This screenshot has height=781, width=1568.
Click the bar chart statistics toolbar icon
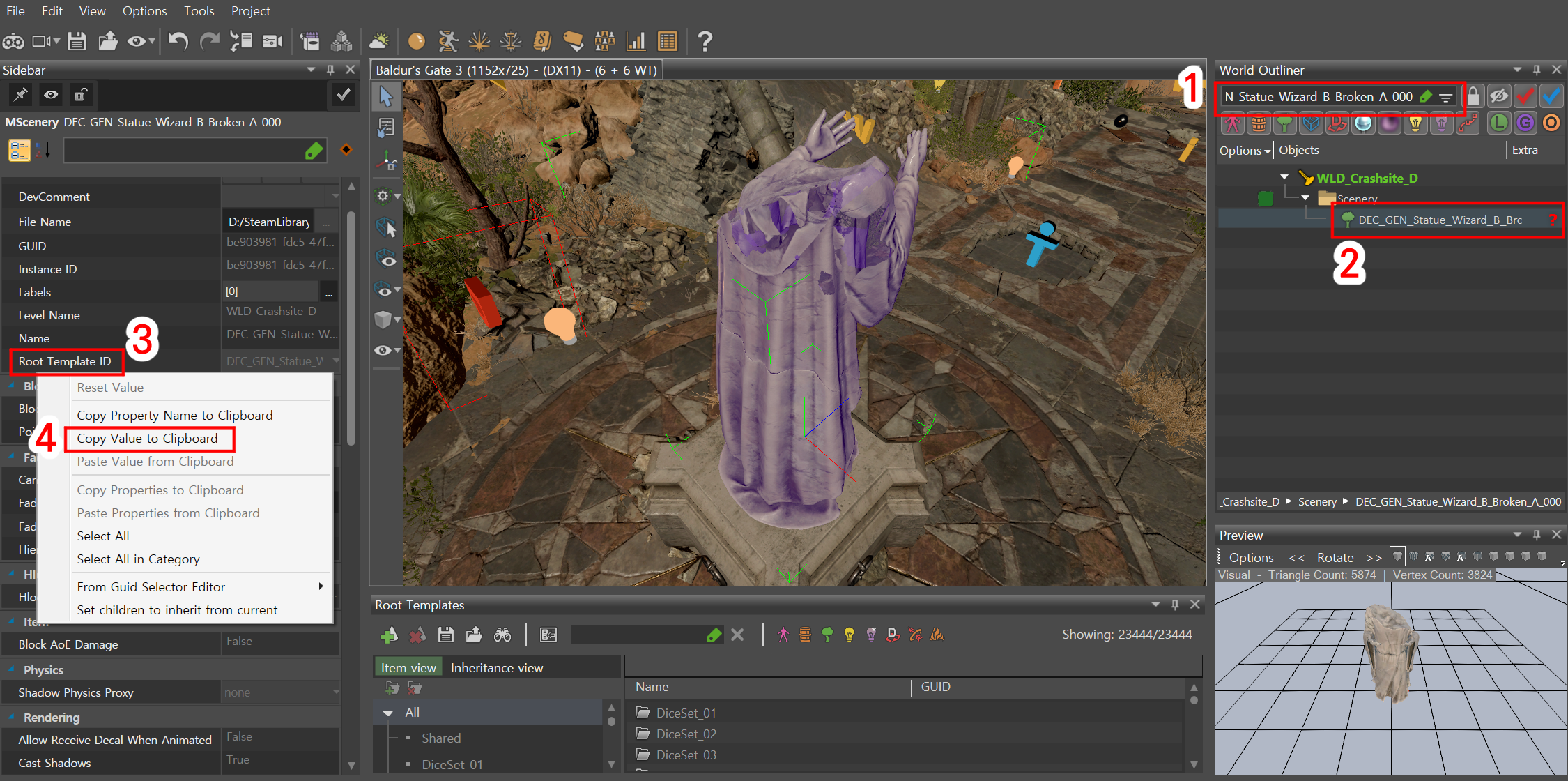pos(636,41)
